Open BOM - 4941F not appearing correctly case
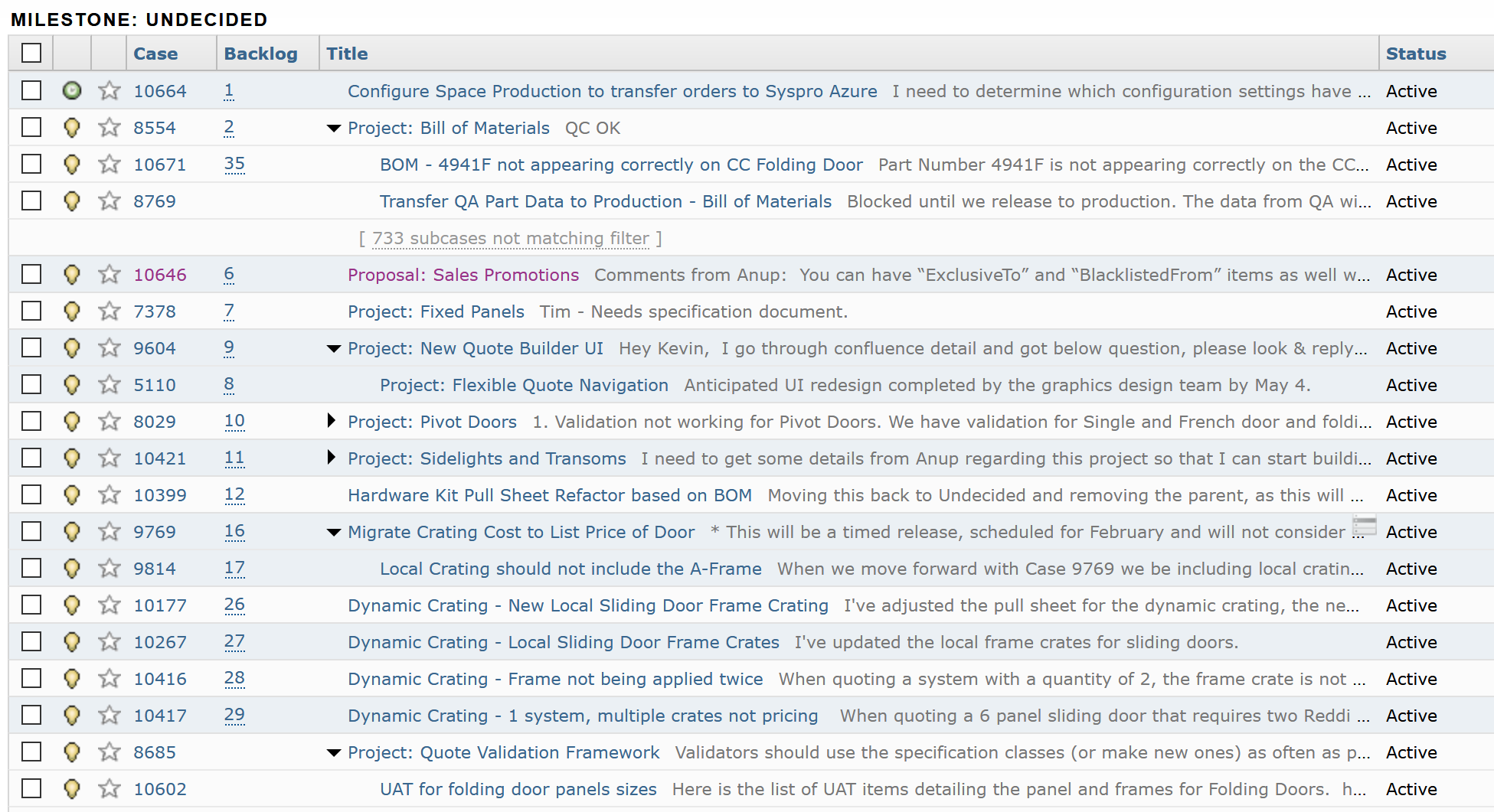 [621, 165]
